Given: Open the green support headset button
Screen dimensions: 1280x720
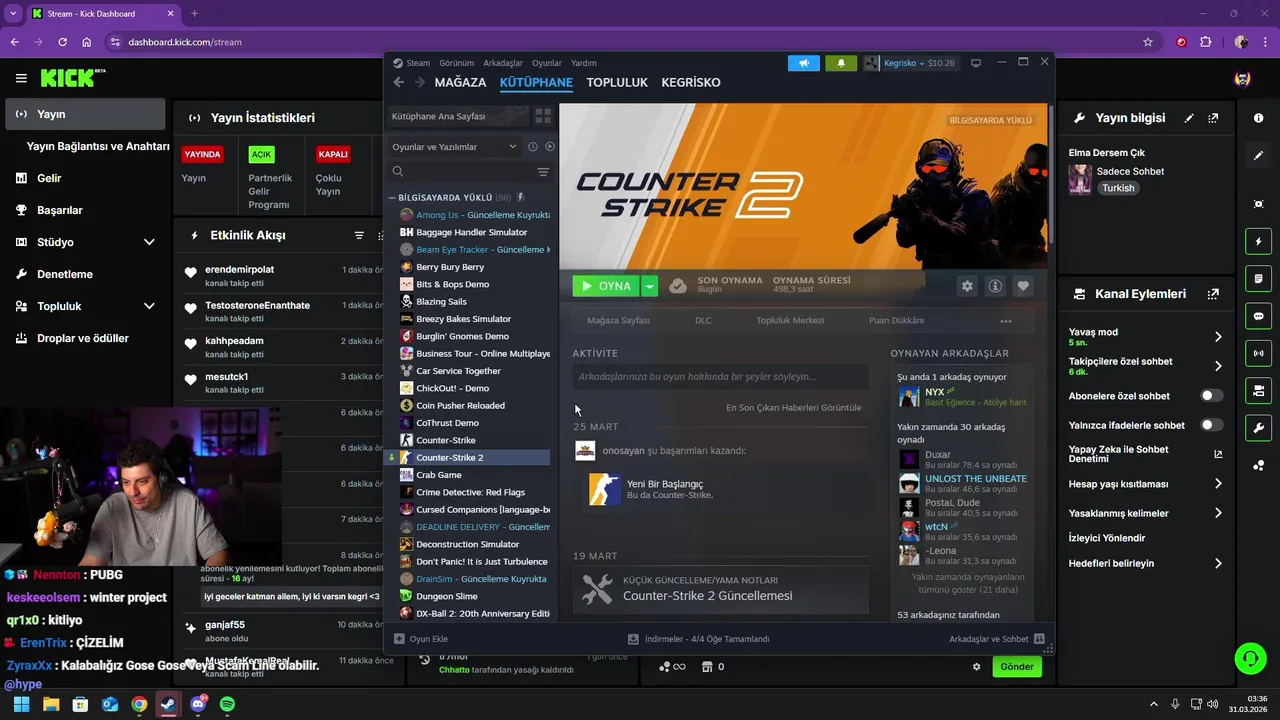Looking at the screenshot, I should click(x=1250, y=658).
